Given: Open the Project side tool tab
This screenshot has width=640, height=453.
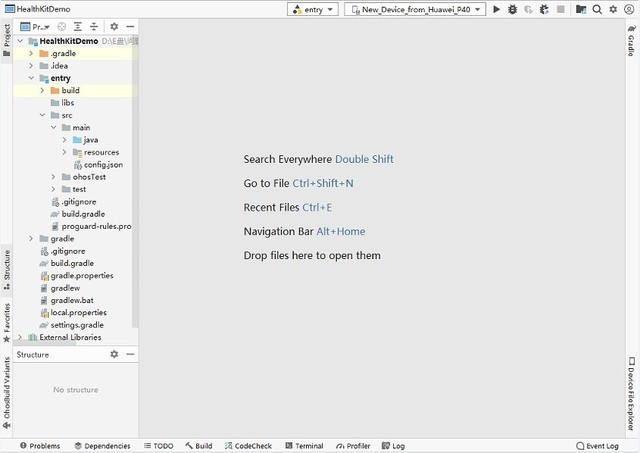Looking at the screenshot, I should click(x=7, y=40).
